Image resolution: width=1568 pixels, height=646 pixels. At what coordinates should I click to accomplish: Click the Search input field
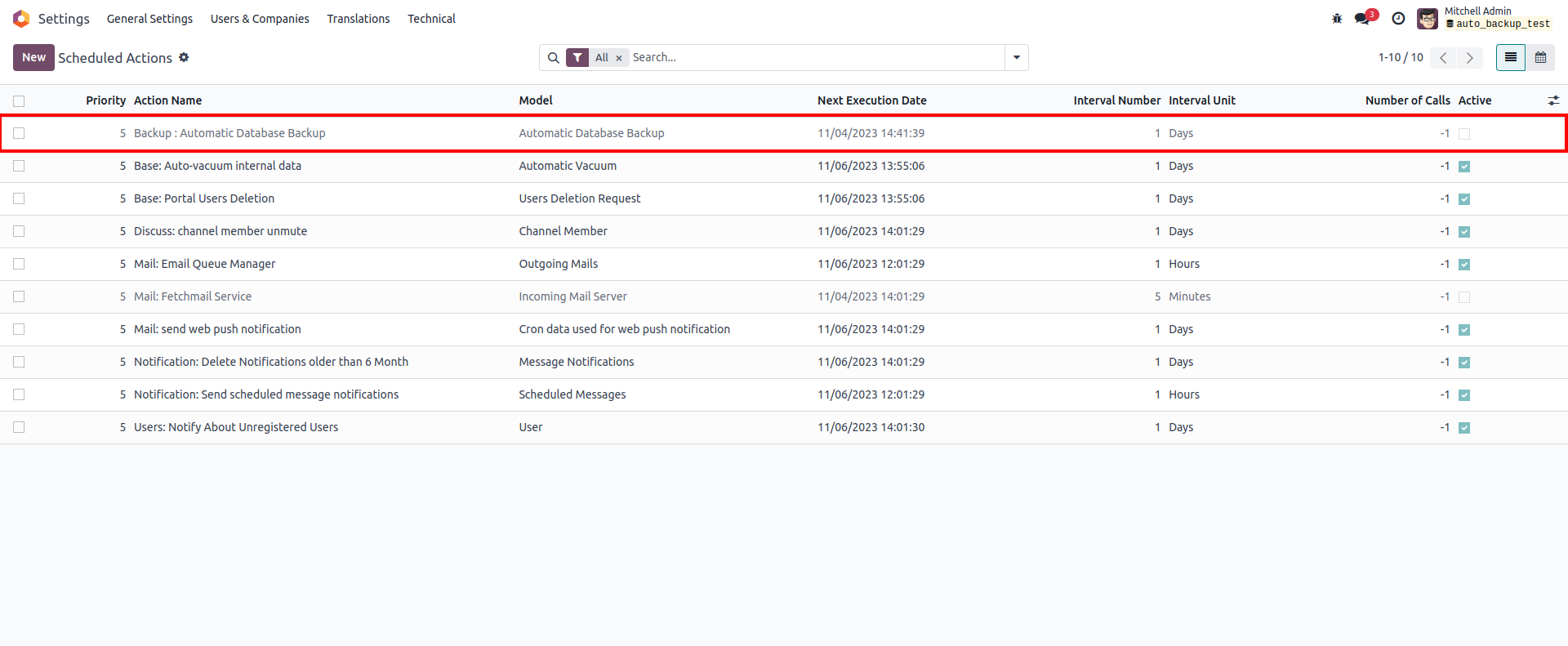pyautogui.click(x=817, y=57)
